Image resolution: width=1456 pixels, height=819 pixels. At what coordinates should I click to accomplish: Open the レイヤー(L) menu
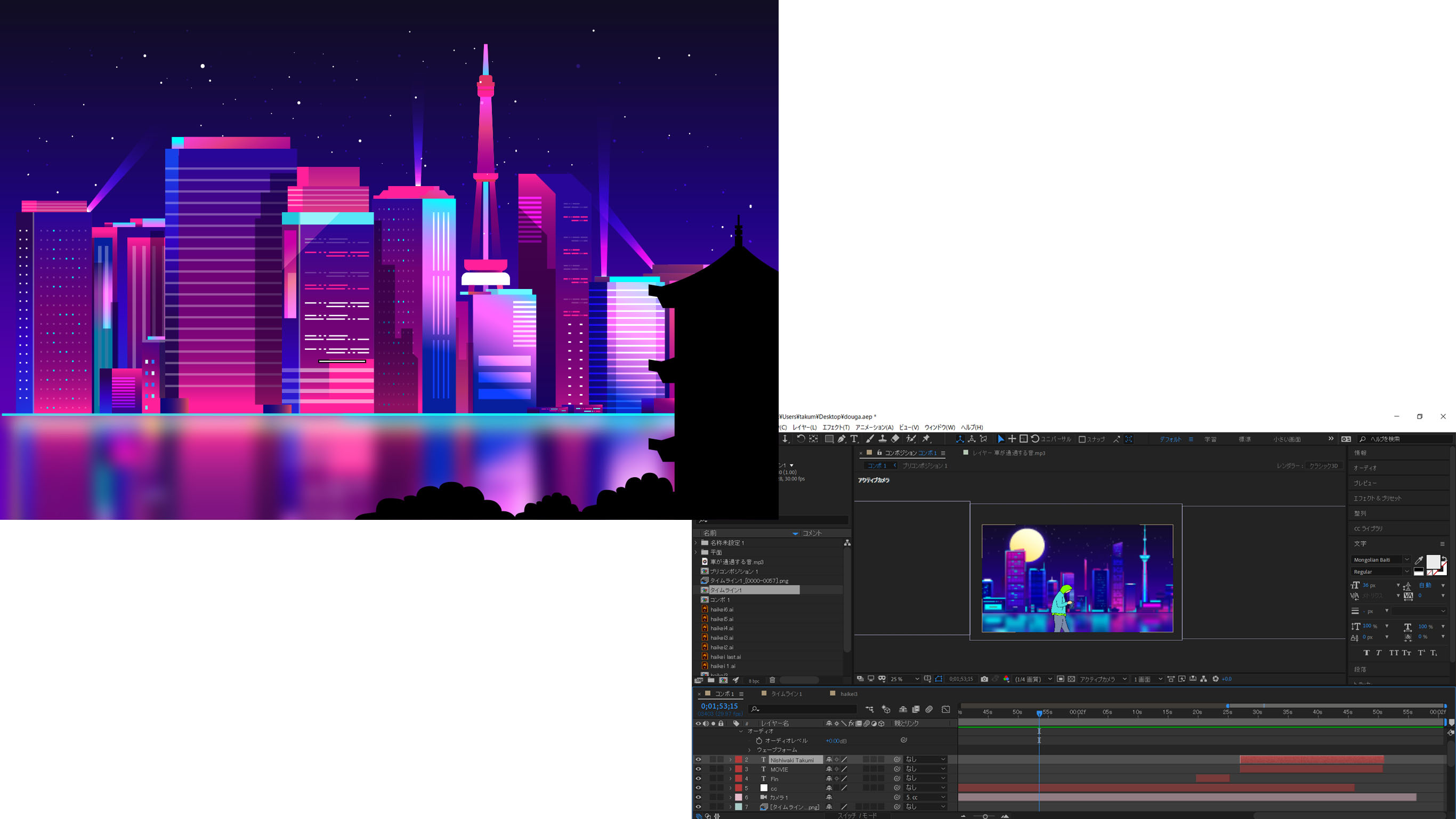(804, 428)
